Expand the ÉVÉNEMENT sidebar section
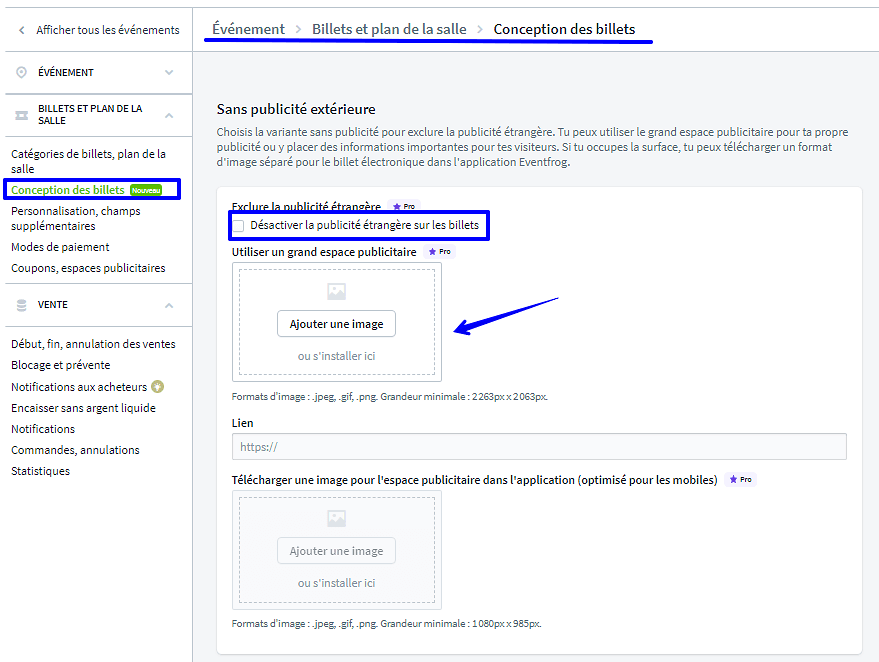This screenshot has width=879, height=662. click(x=169, y=73)
